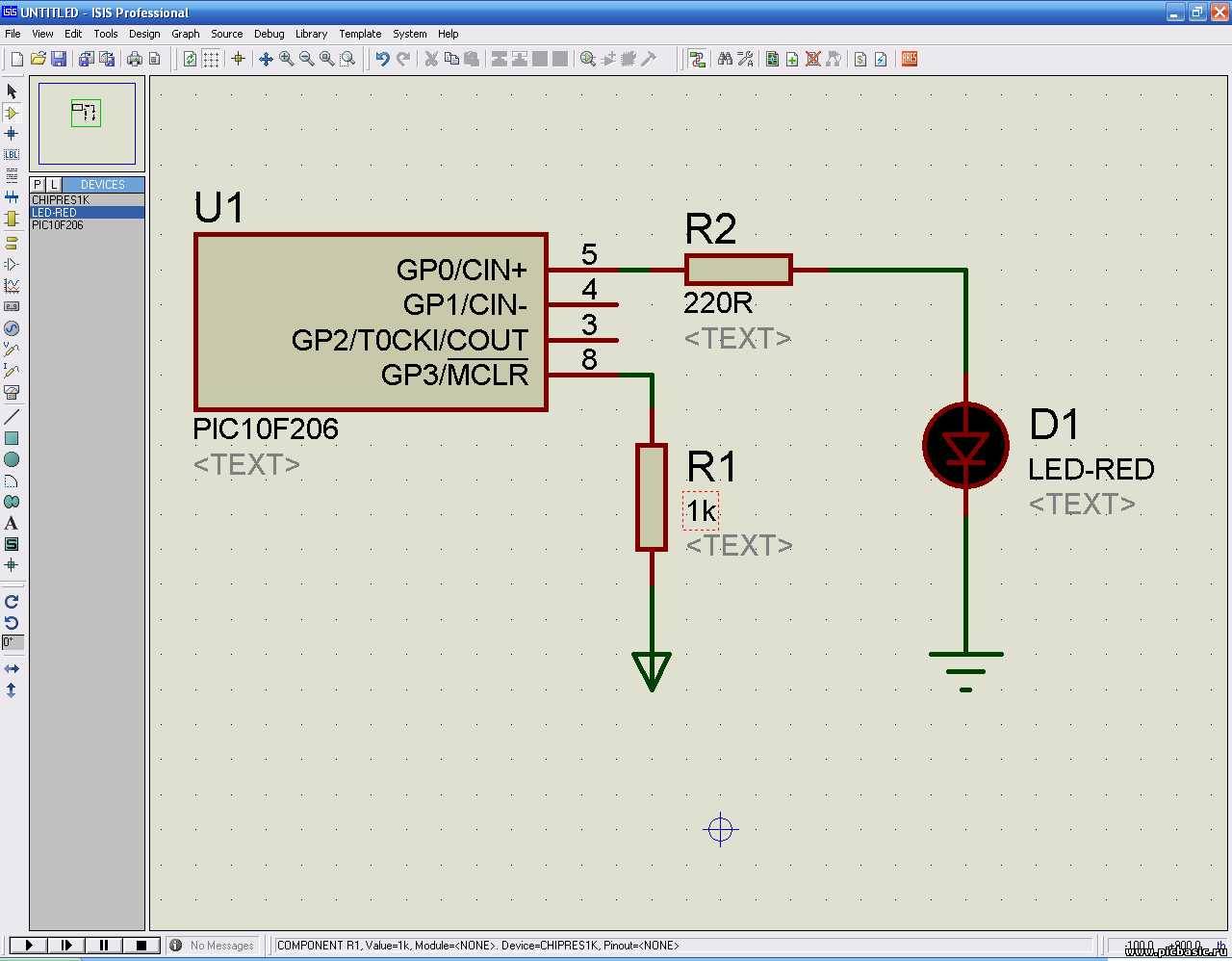Toggle the grid display
The height and width of the screenshot is (961, 1232).
click(x=211, y=59)
